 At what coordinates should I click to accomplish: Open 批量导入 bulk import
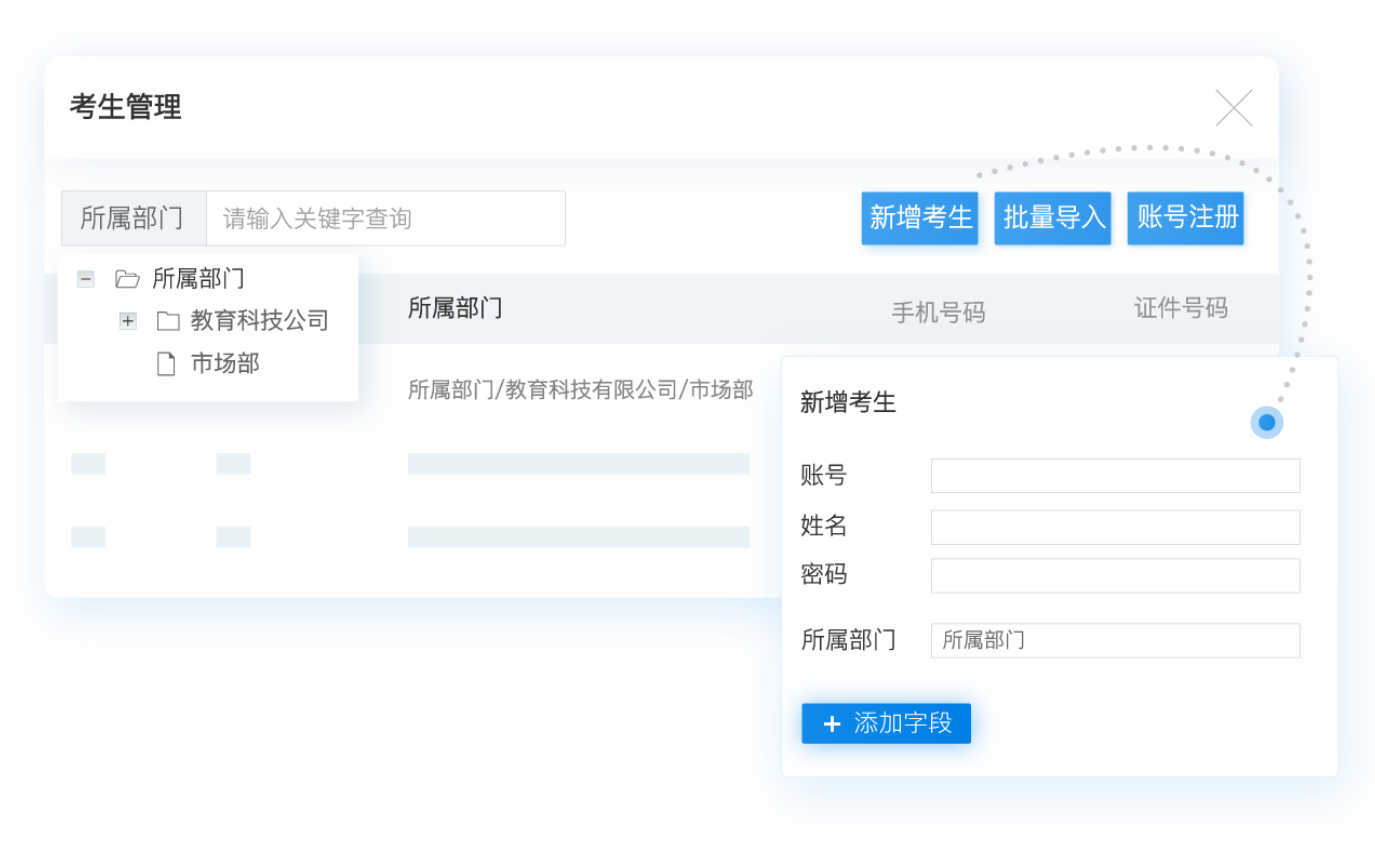[x=1052, y=217]
